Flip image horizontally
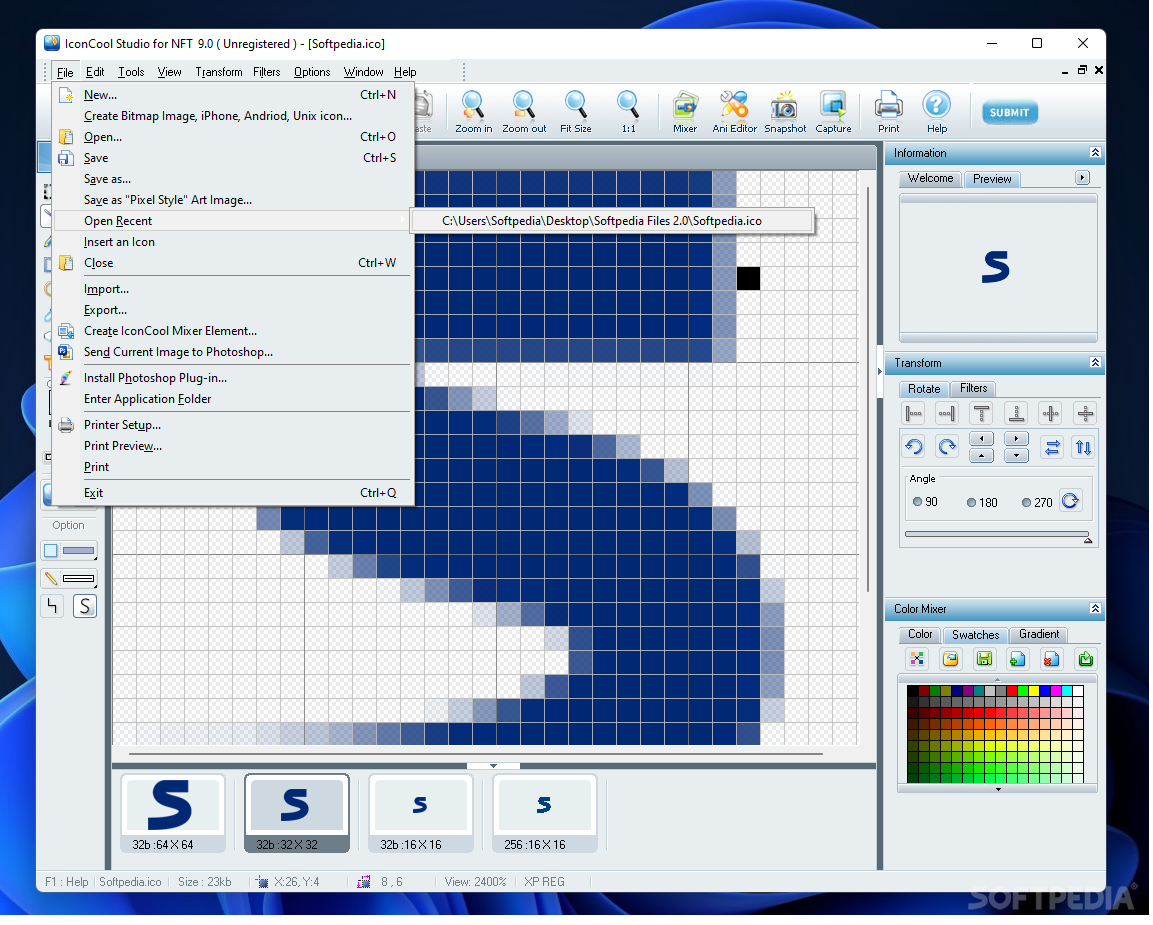 (x=1054, y=448)
